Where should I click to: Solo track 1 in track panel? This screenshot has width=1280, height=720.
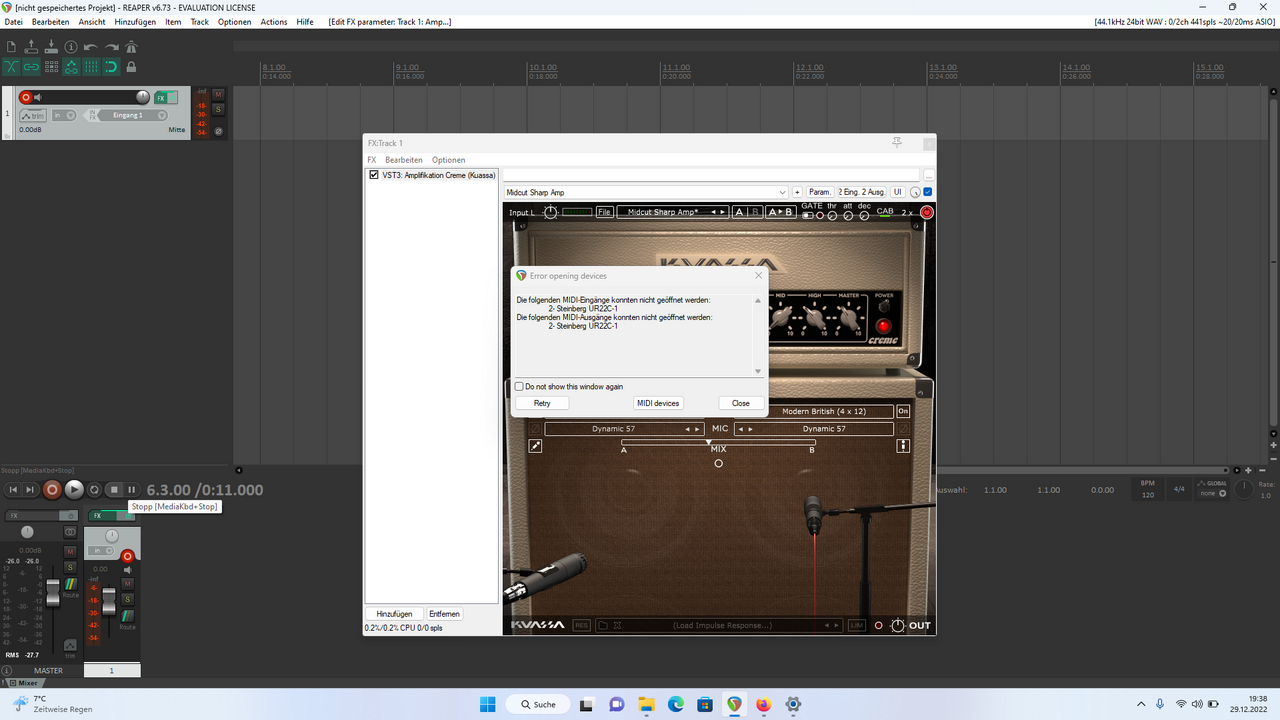pyautogui.click(x=218, y=108)
